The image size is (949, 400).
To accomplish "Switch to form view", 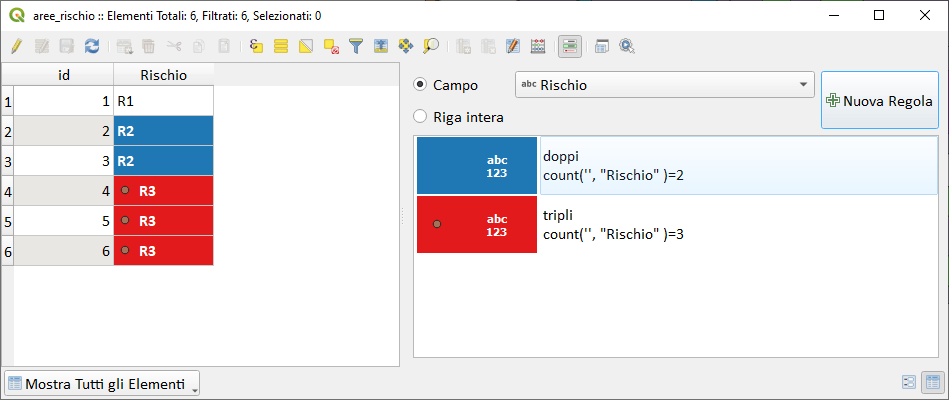I will (909, 383).
